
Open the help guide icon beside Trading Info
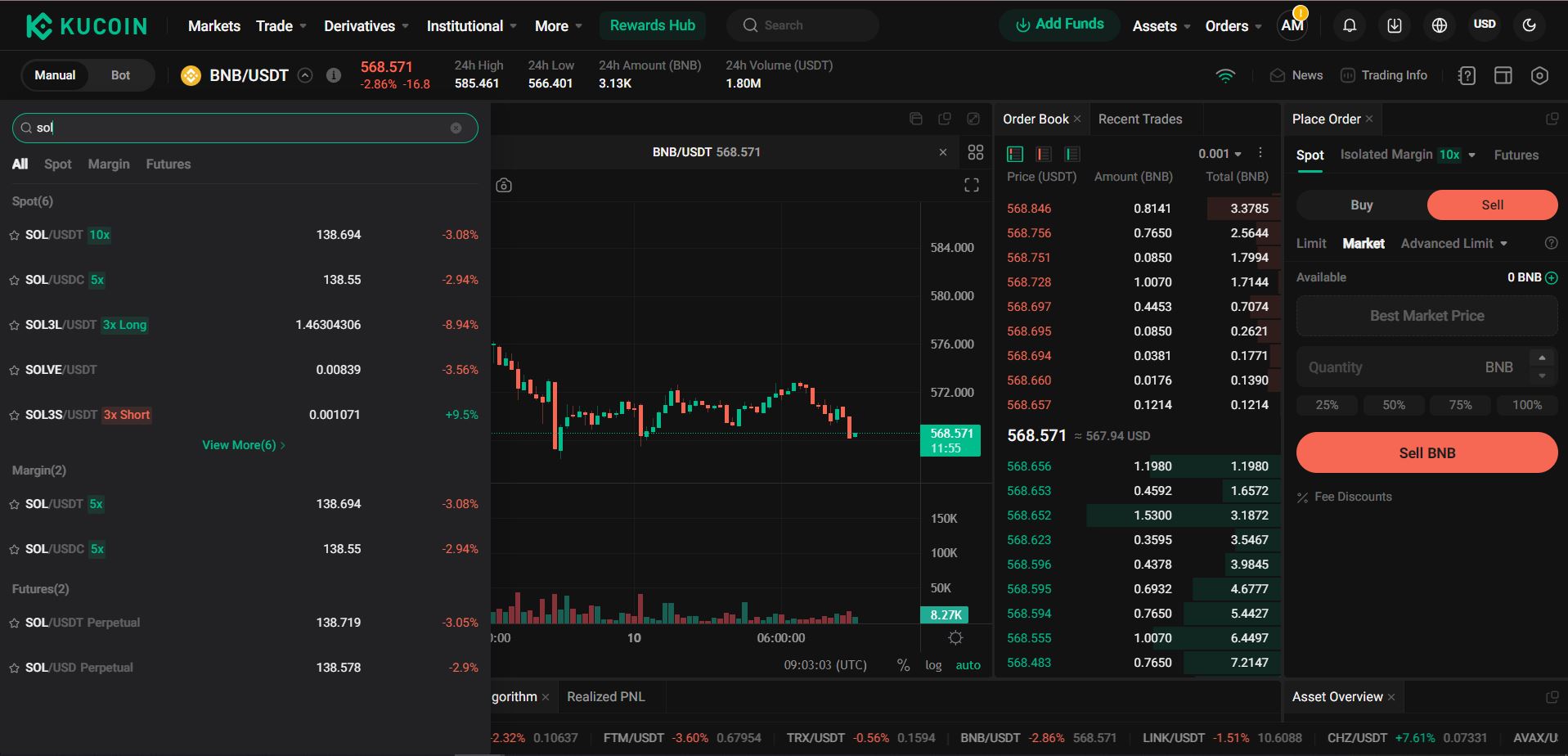pos(1467,75)
